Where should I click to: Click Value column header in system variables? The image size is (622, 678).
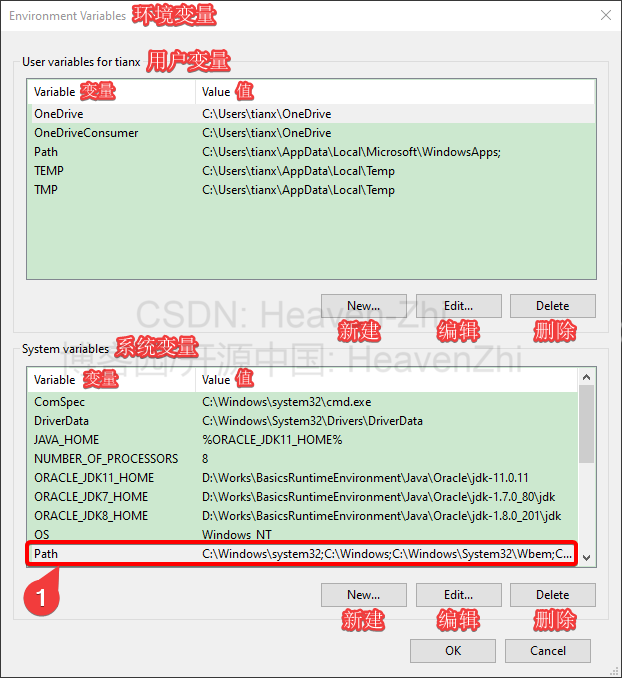[386, 380]
